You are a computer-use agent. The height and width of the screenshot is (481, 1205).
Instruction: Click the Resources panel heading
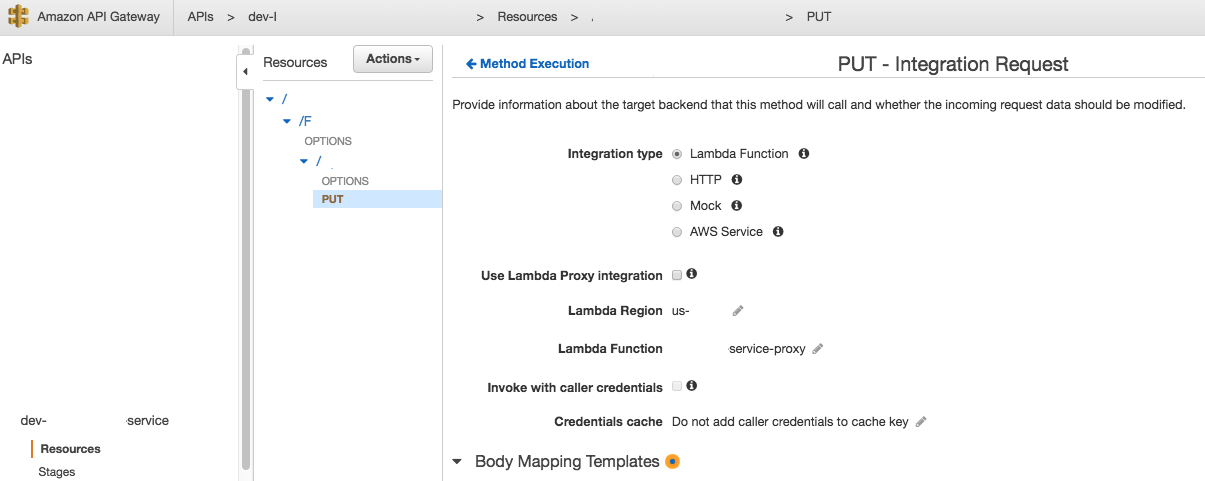(295, 62)
